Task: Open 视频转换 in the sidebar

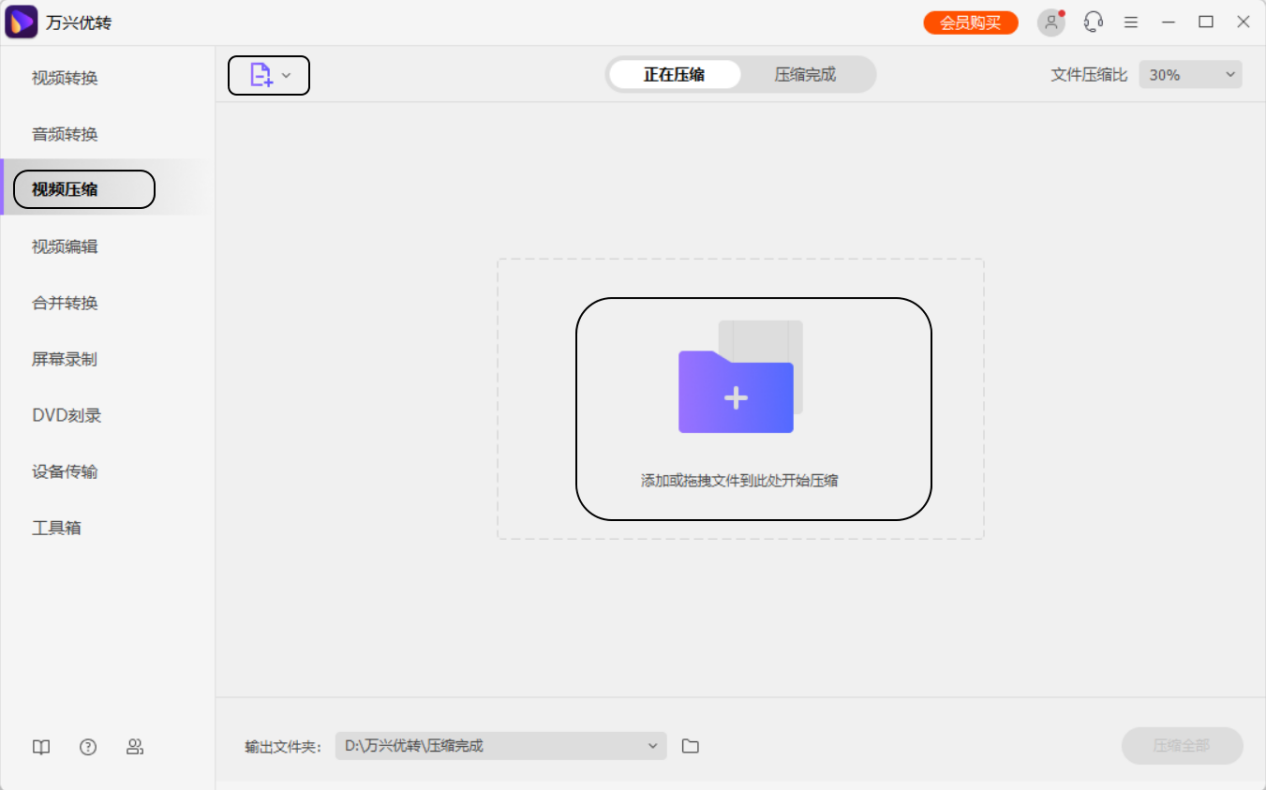Action: click(x=64, y=77)
